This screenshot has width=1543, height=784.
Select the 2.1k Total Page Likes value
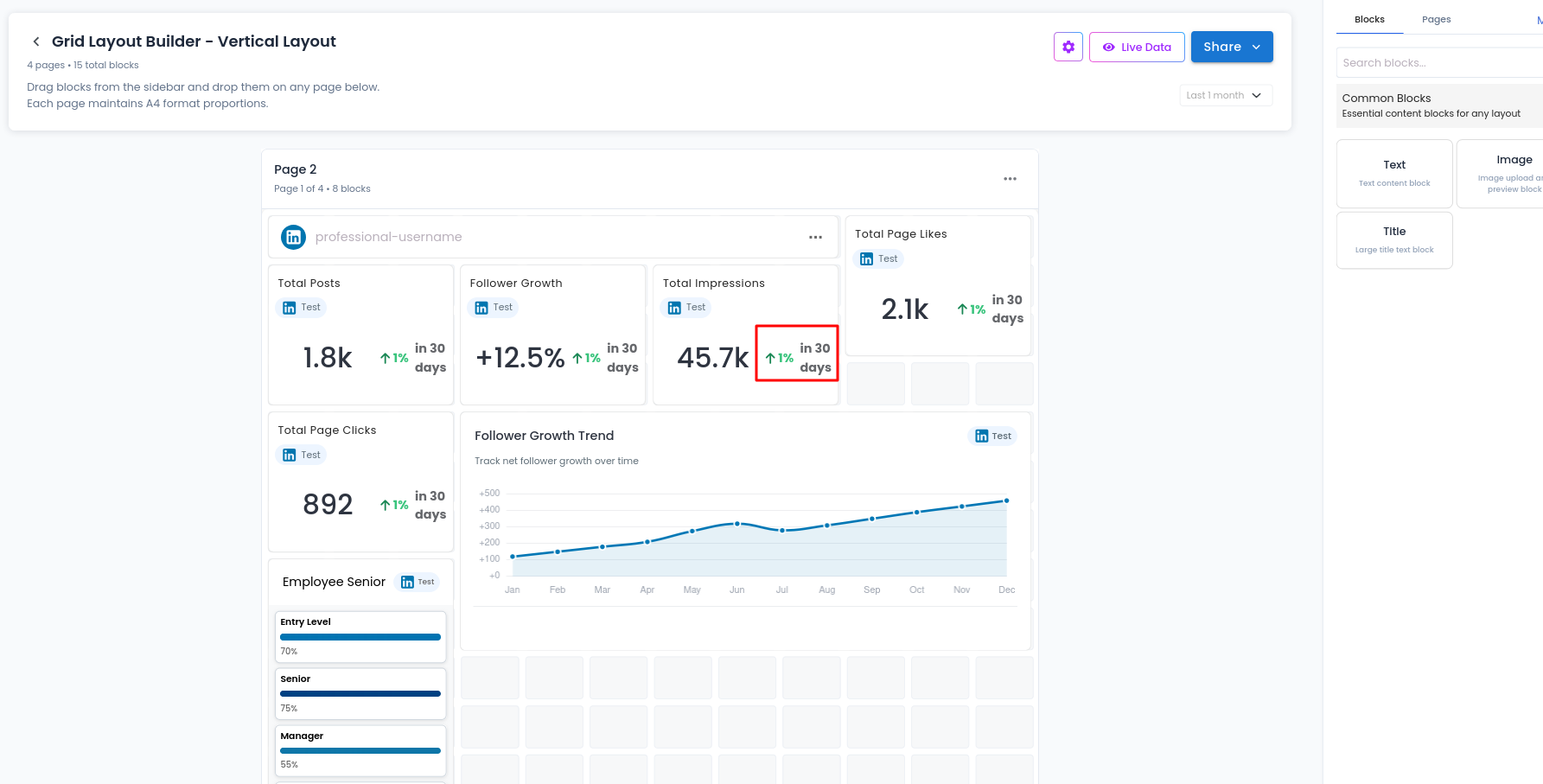point(905,309)
